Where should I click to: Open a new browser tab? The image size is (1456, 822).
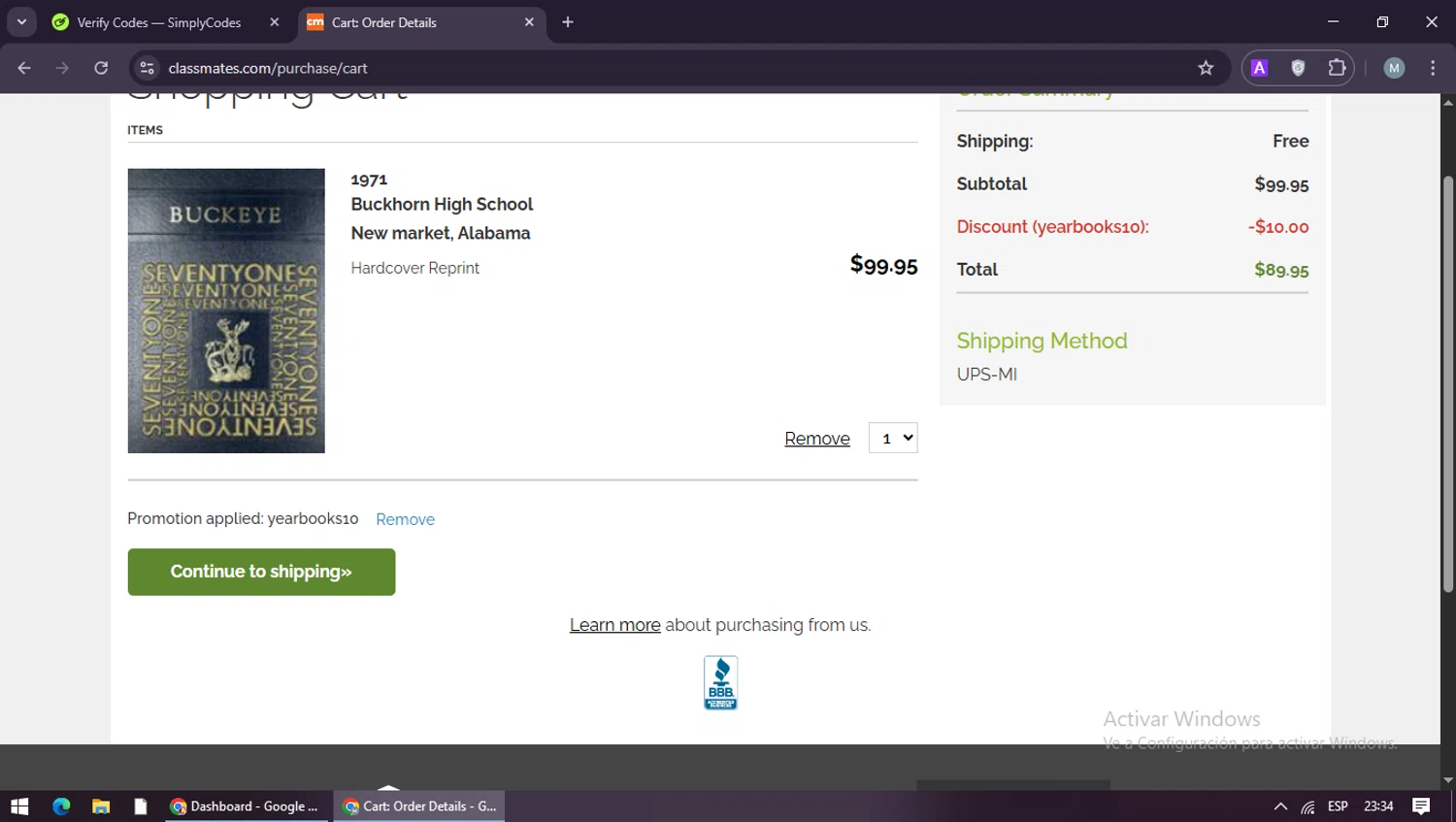(568, 22)
